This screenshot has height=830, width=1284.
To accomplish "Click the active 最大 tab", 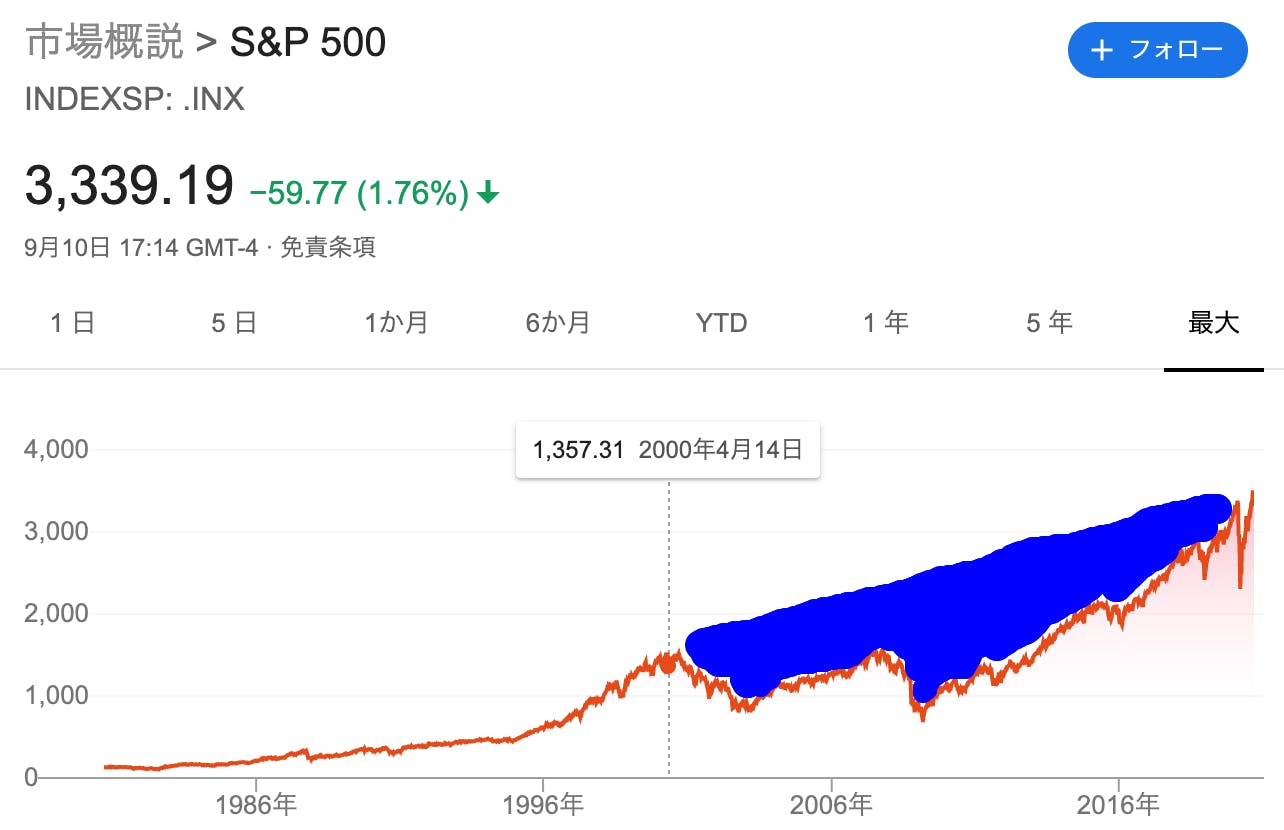I will [x=1214, y=322].
